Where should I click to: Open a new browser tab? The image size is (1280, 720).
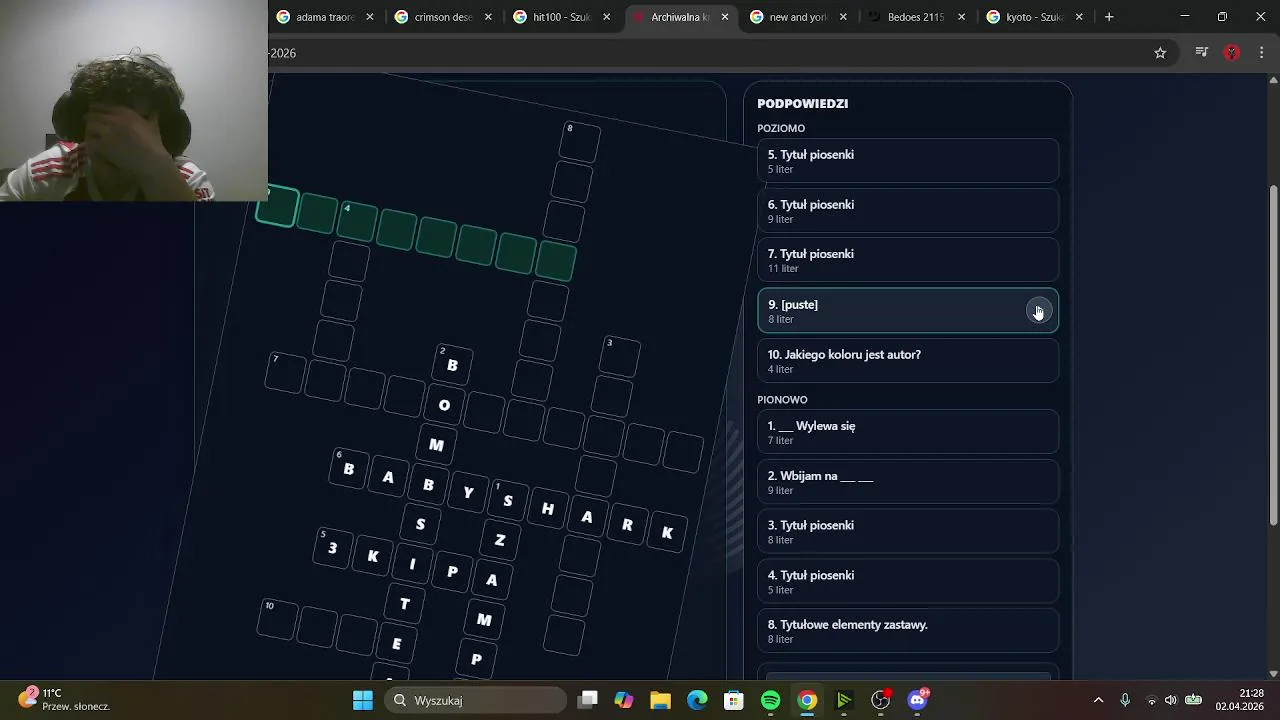[x=1109, y=17]
